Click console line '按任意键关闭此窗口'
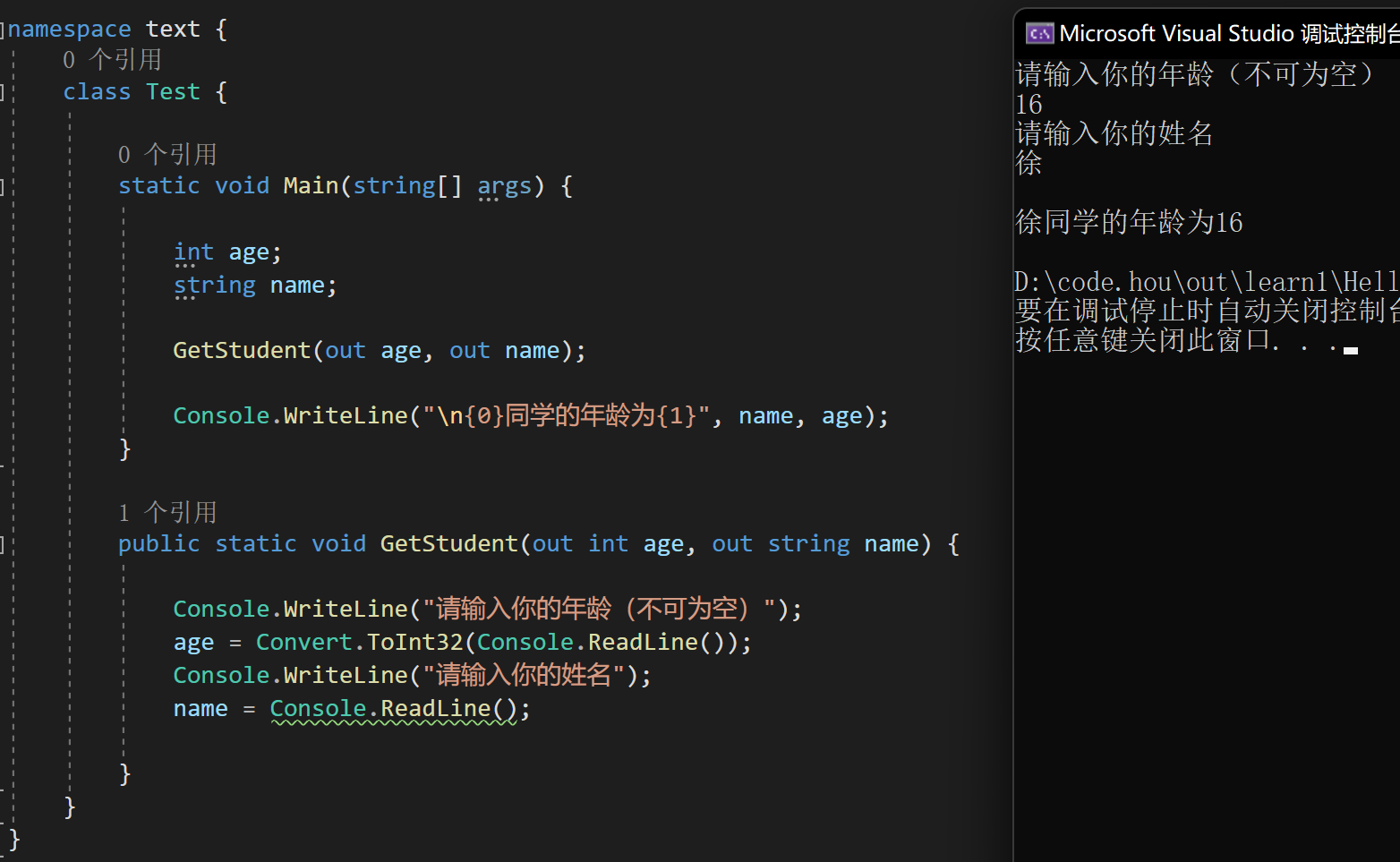This screenshot has width=1400, height=862. 1143,340
